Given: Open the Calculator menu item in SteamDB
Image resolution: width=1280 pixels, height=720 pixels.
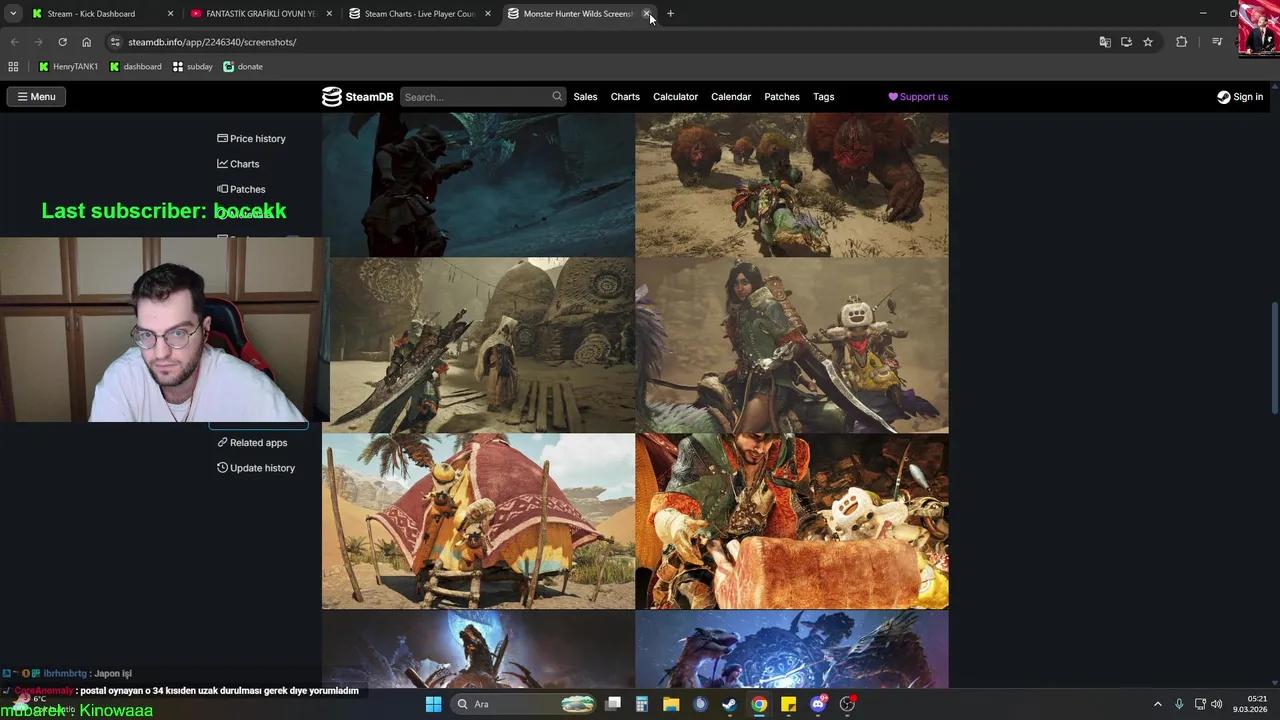Looking at the screenshot, I should click(675, 97).
